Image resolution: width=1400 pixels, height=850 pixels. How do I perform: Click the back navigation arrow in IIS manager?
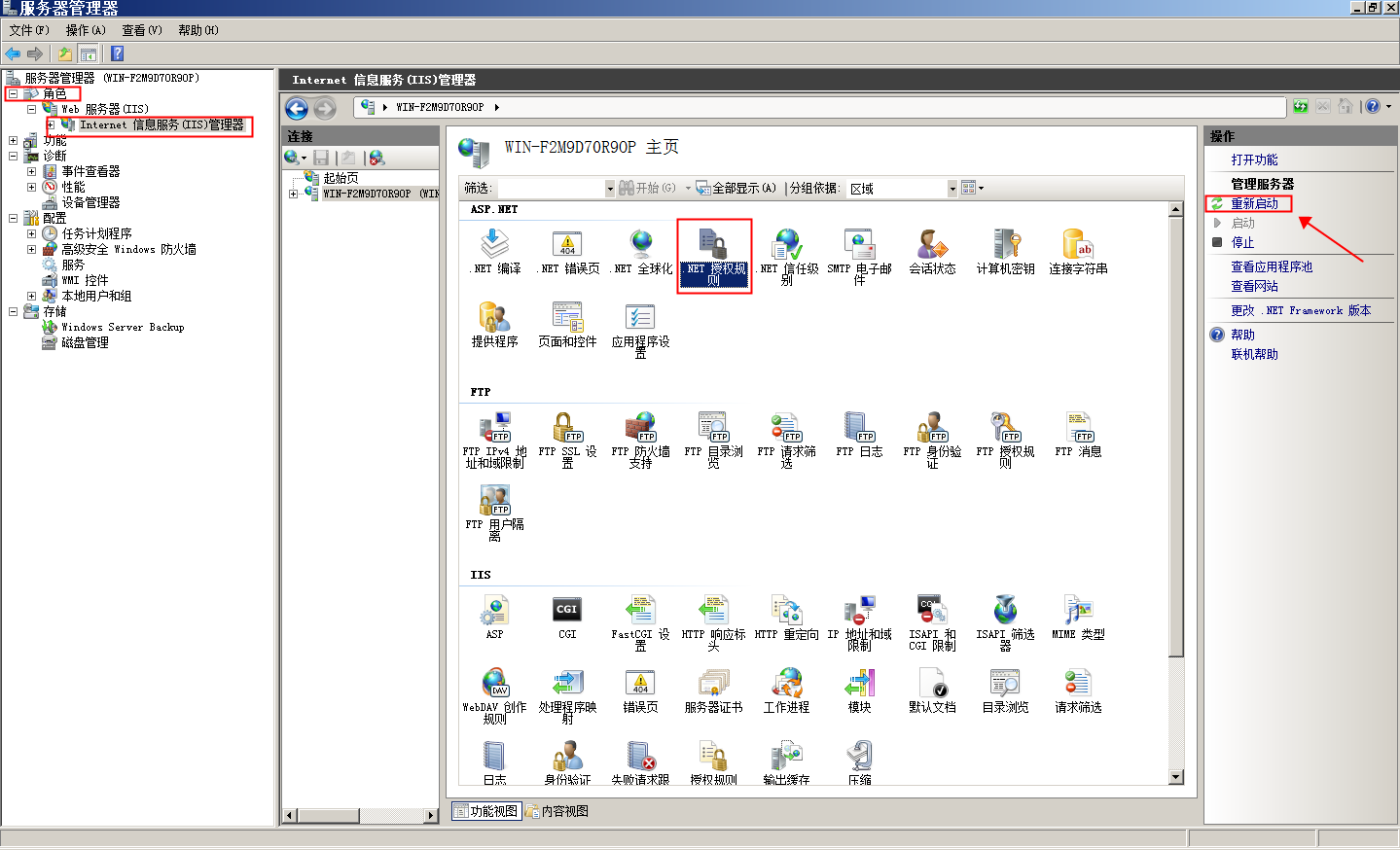click(297, 108)
